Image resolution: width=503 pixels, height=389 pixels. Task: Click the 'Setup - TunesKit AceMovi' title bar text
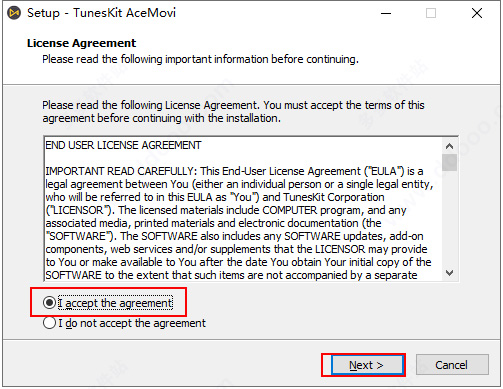[x=101, y=13]
